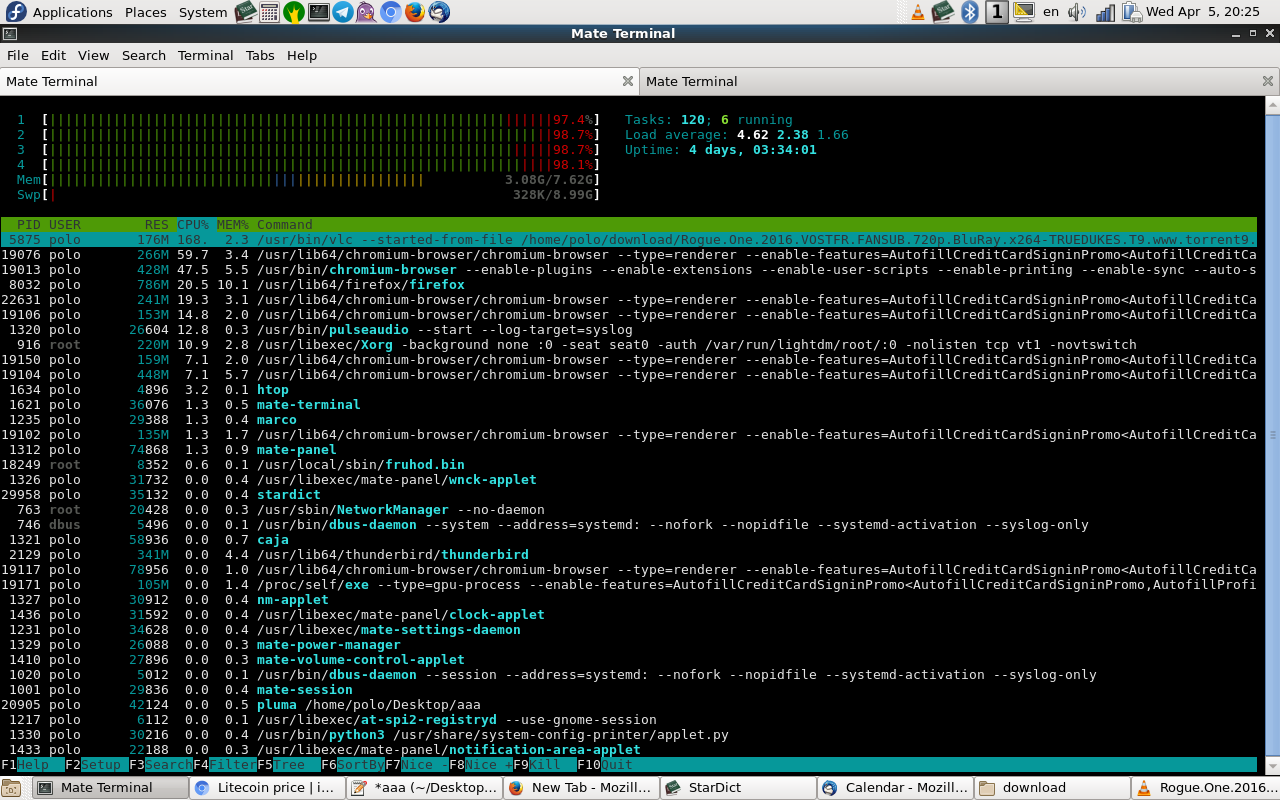The height and width of the screenshot is (800, 1280).
Task: Click the F2 Setup function in htop
Action: coord(97,765)
